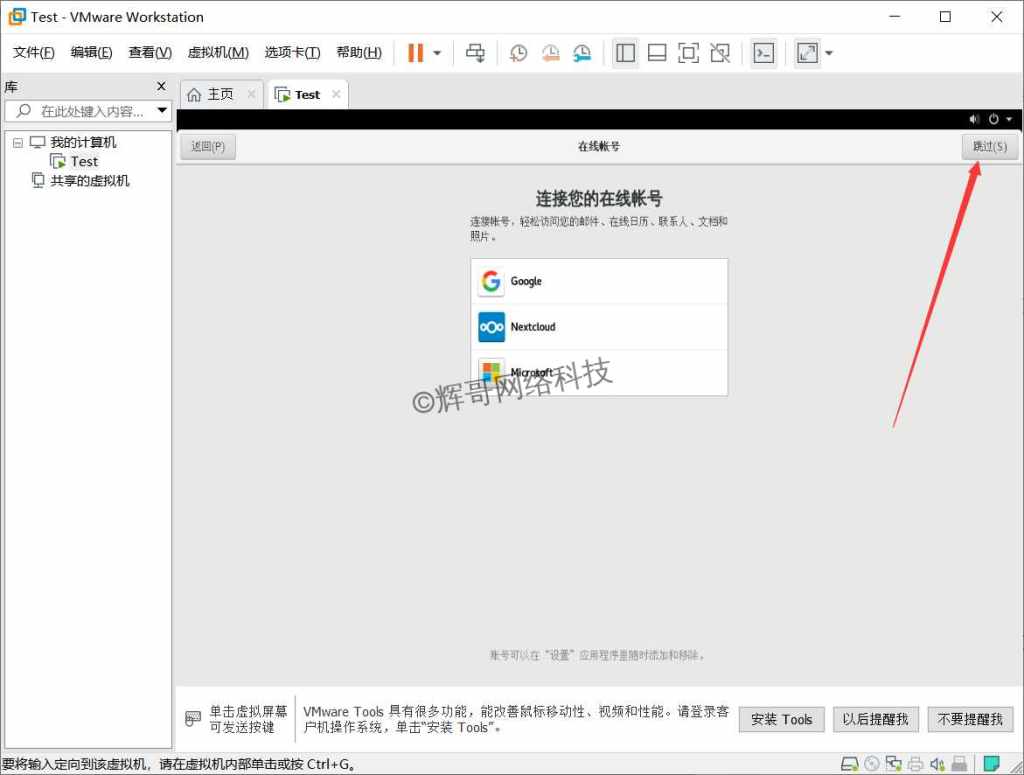Click the USB device status icon
Image resolution: width=1024 pixels, height=775 pixels.
[959, 764]
